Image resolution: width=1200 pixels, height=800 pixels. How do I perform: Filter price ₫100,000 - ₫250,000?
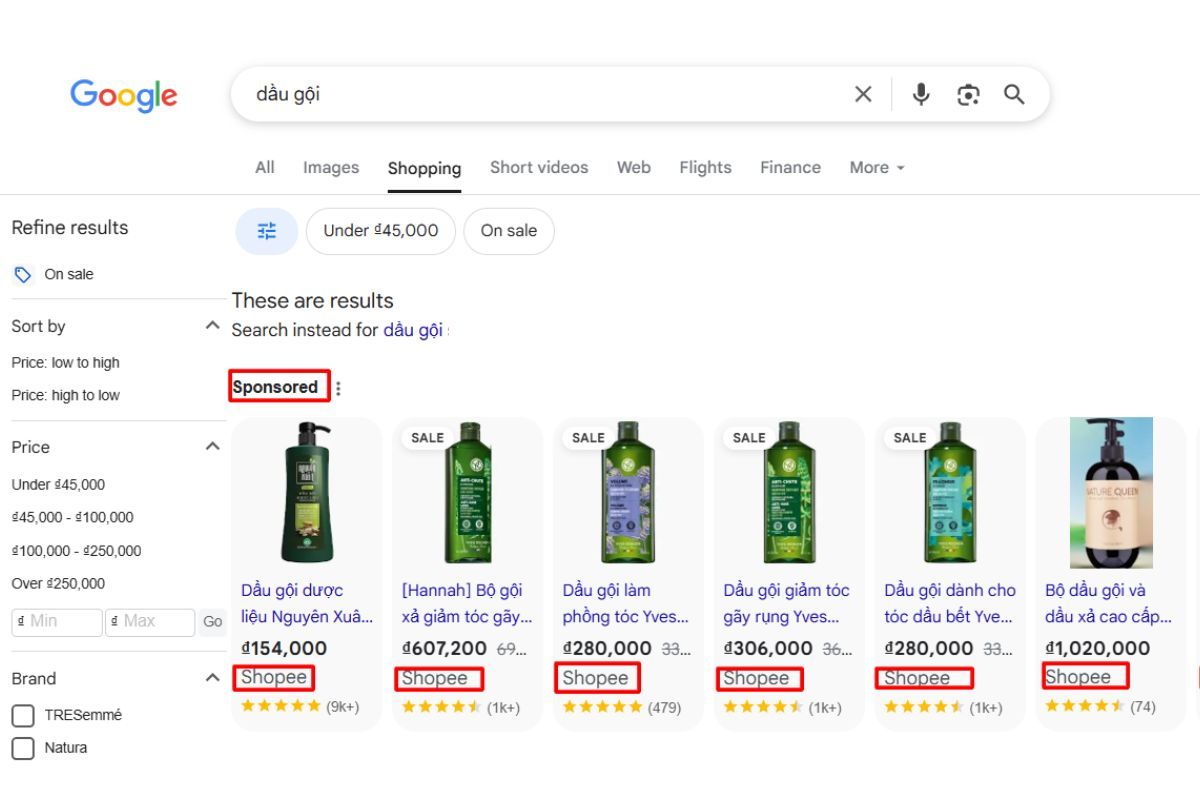[76, 550]
